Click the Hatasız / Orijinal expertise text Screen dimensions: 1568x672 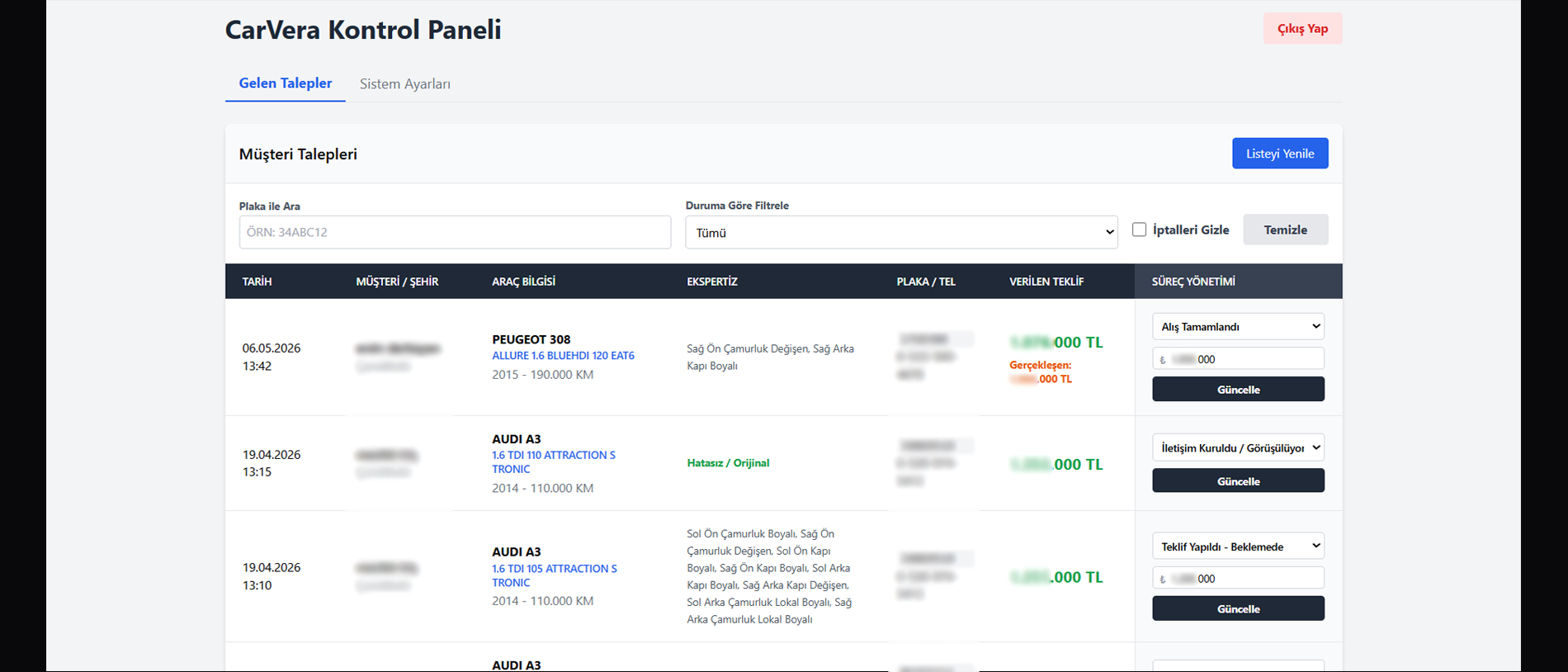point(728,463)
